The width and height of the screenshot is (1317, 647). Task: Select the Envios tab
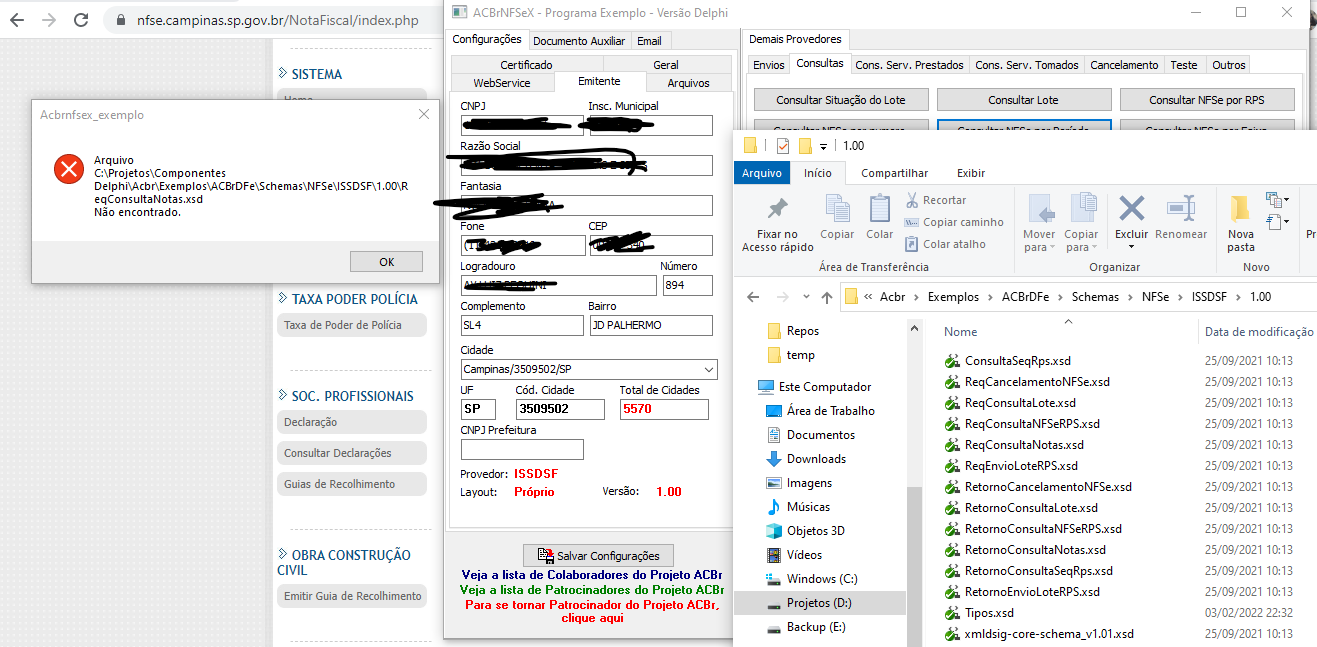pyautogui.click(x=769, y=65)
